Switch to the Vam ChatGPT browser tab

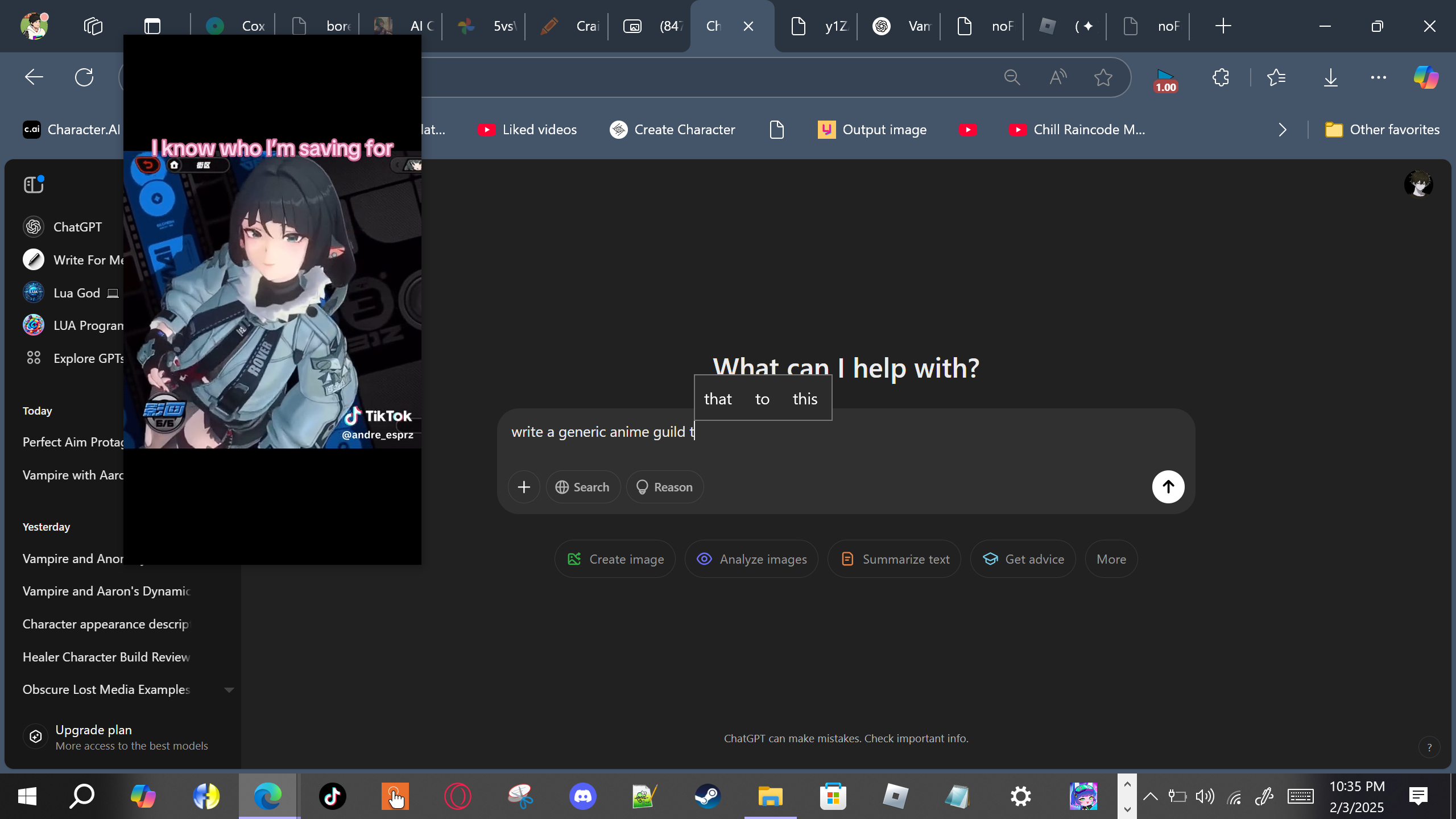point(899,26)
